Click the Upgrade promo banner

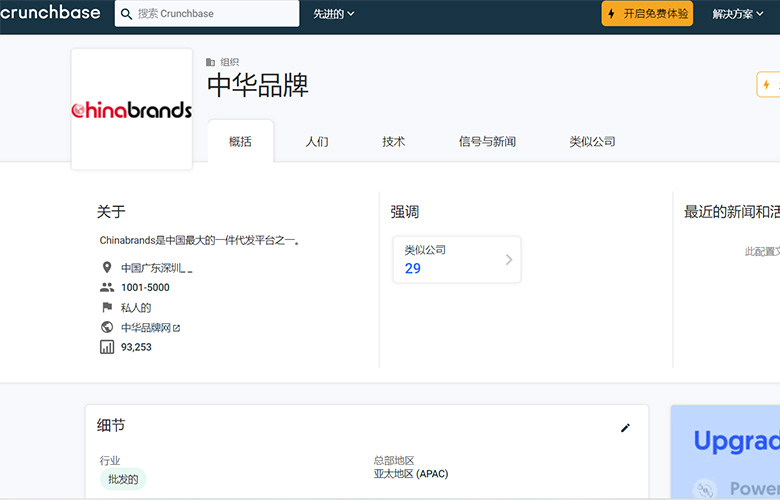[725, 452]
